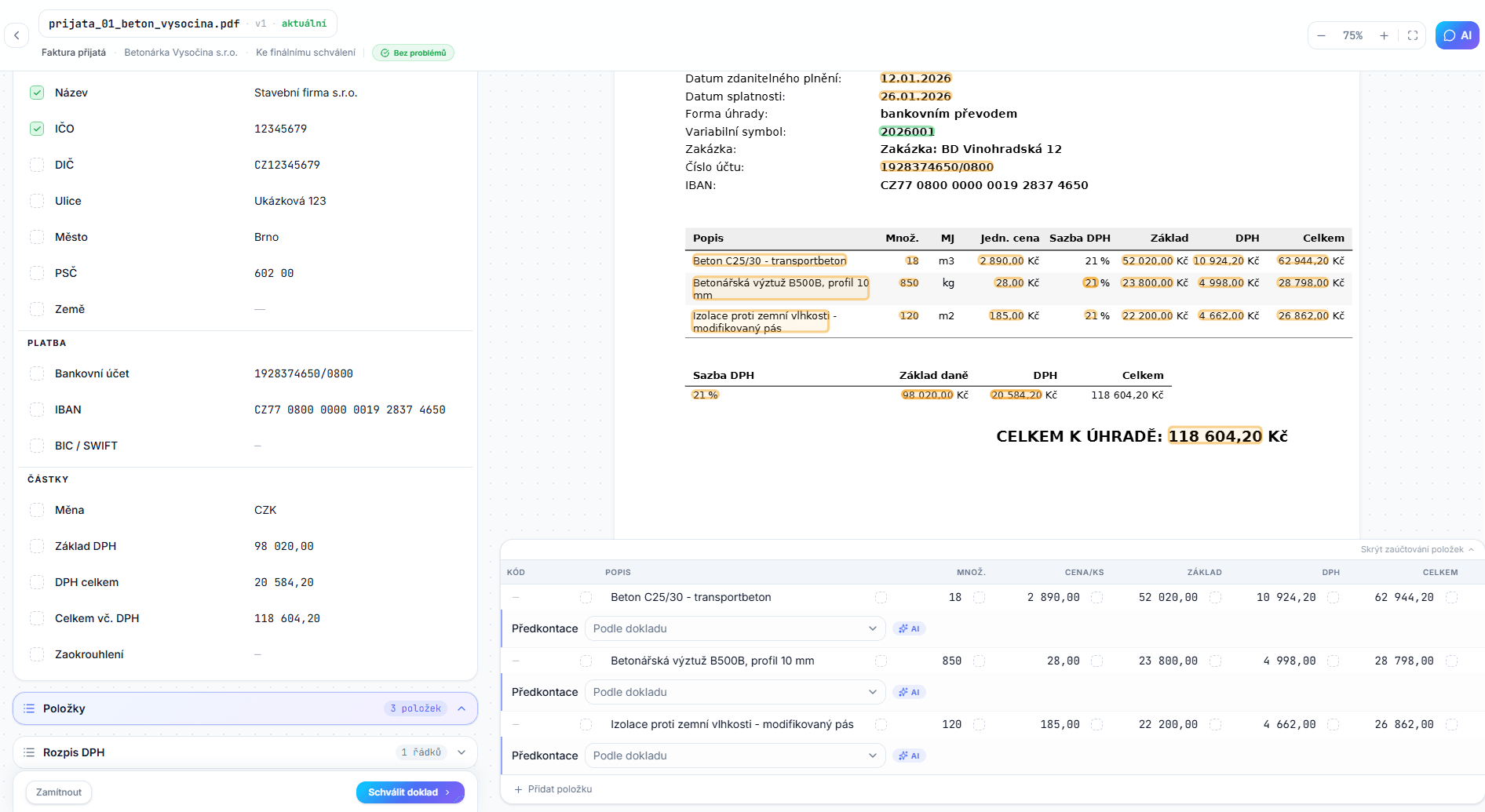Screen dimensions: 1485x812
Task: Click the highlighted account number 1928374650/0800 in PDF
Action: coord(936,167)
